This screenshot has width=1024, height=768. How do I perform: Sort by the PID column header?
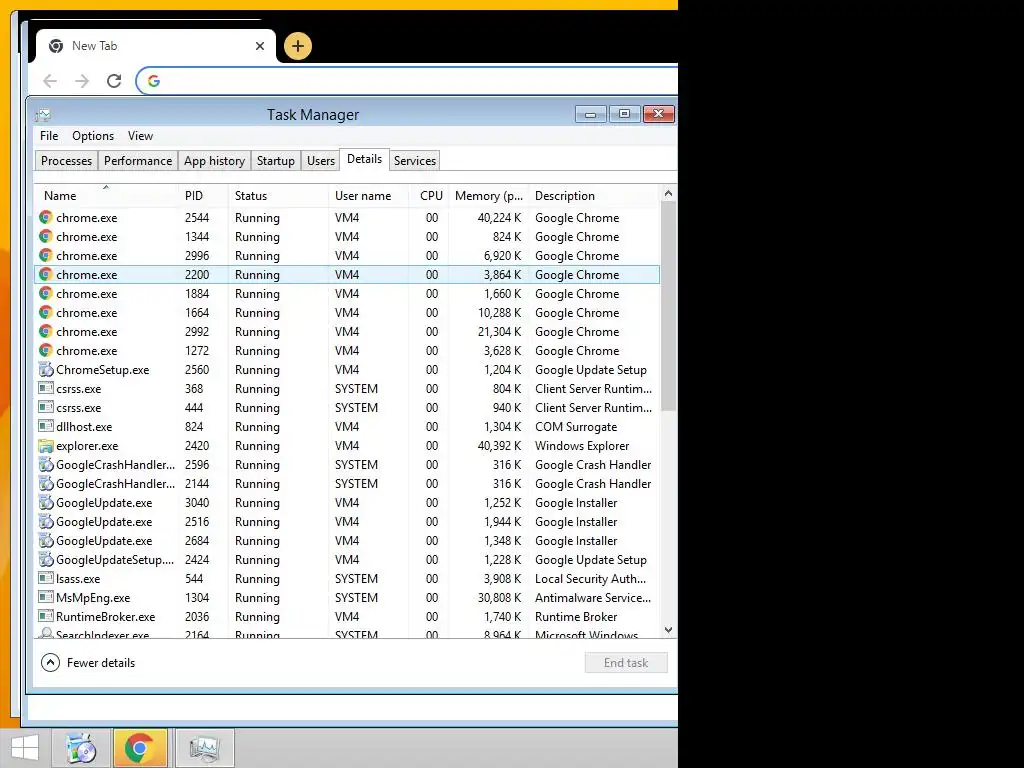pyautogui.click(x=203, y=196)
